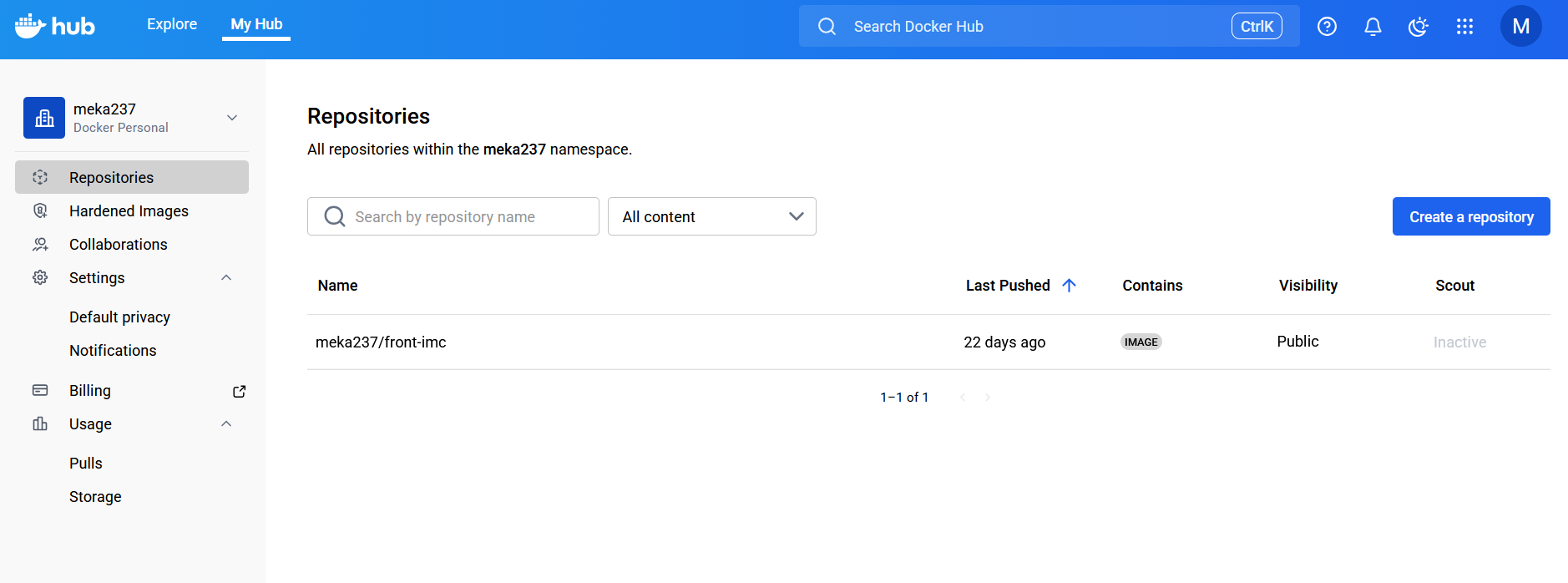Image resolution: width=1568 pixels, height=583 pixels.
Task: Open Default privacy settings
Action: tap(119, 317)
